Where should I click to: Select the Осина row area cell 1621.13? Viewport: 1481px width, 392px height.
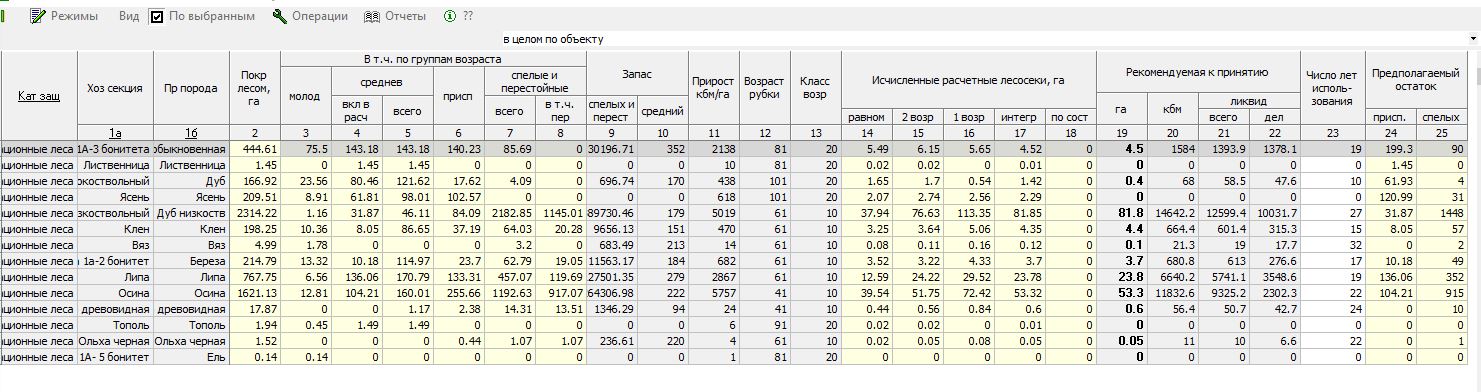[x=255, y=293]
